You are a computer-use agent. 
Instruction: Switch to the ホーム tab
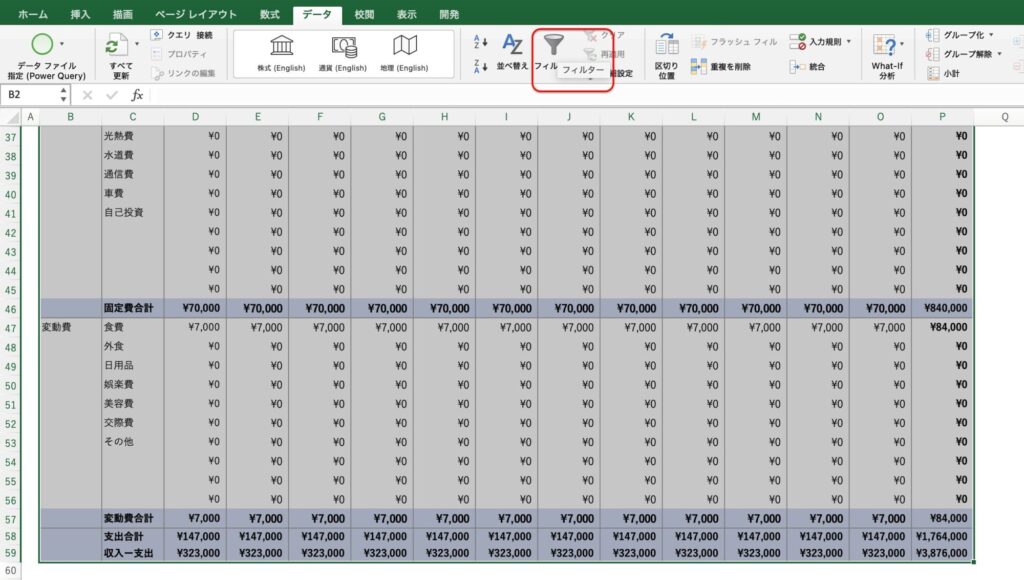click(33, 15)
